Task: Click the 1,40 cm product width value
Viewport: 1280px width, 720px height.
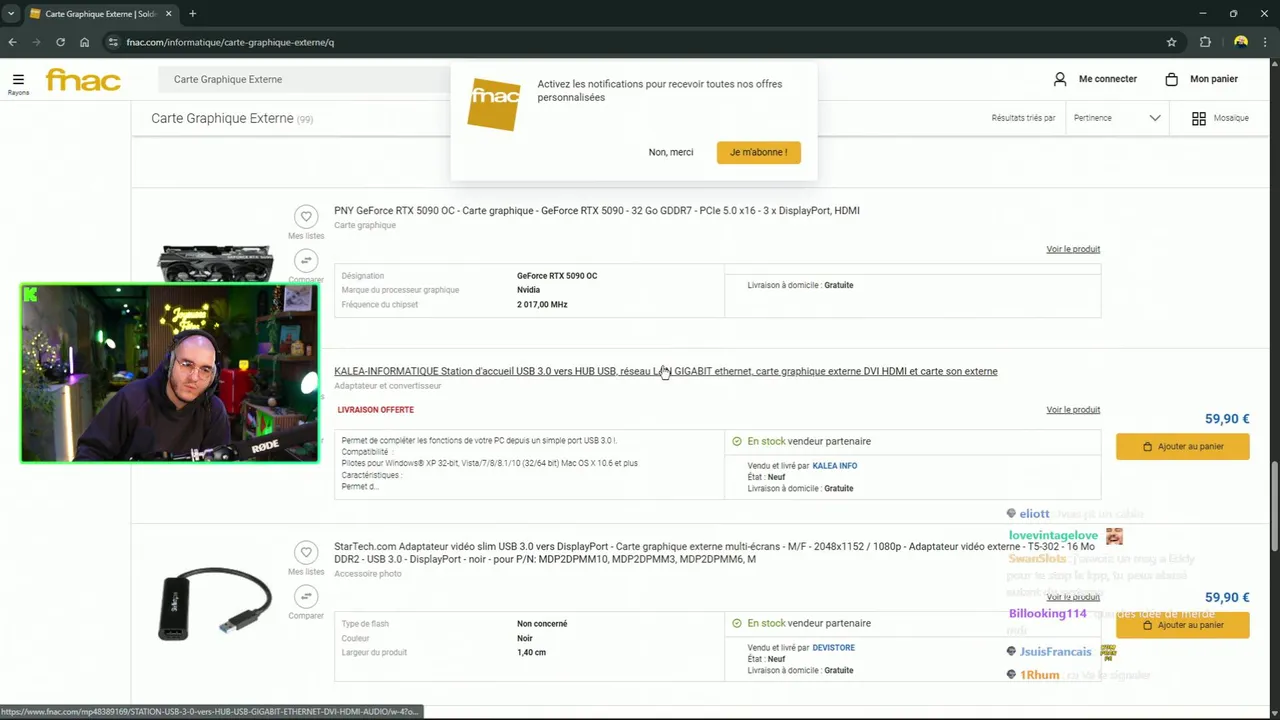Action: pyautogui.click(x=531, y=653)
